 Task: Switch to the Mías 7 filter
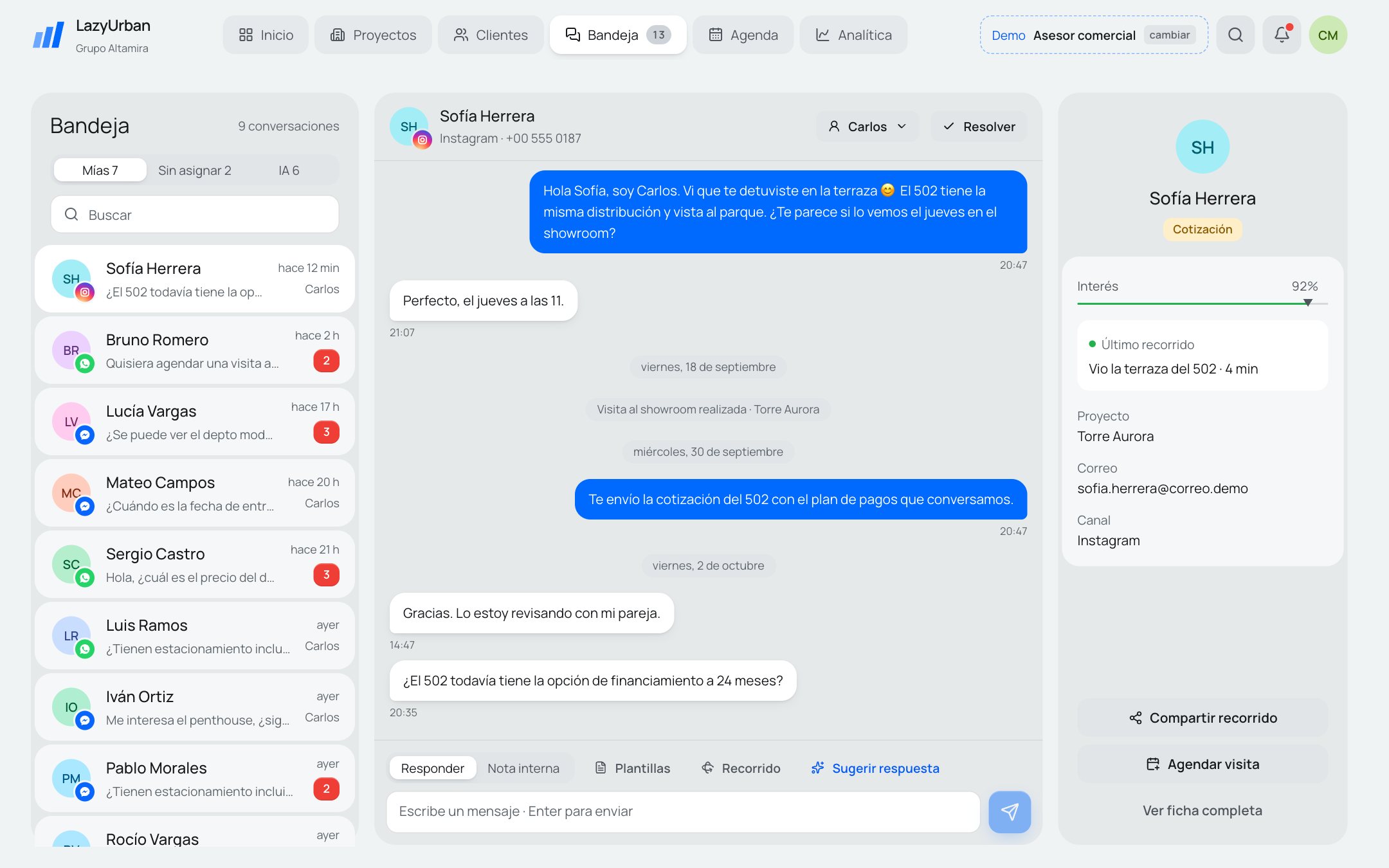(x=100, y=170)
